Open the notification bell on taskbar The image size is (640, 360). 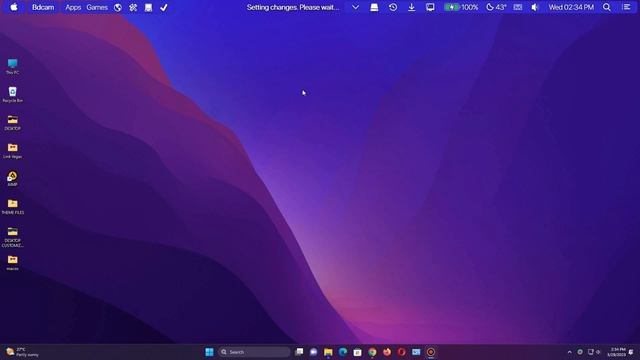pyautogui.click(x=631, y=352)
